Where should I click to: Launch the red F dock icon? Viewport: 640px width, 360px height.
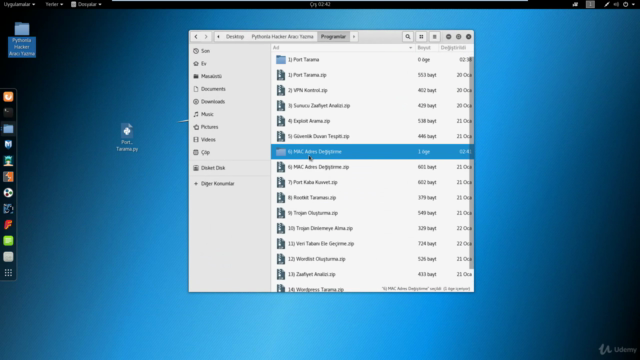(x=8, y=224)
